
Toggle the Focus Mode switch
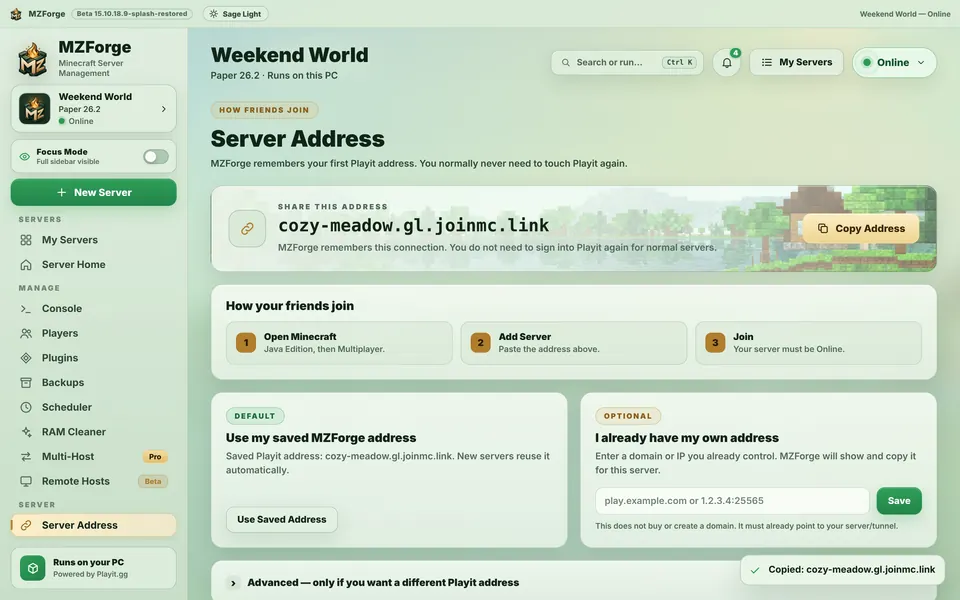[x=156, y=157]
